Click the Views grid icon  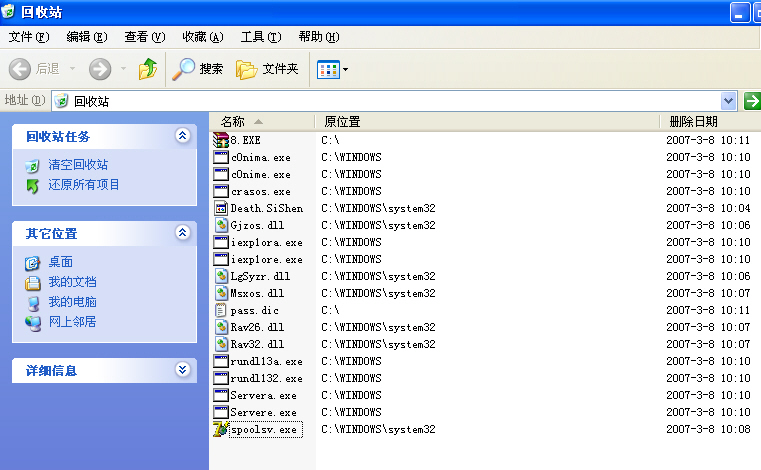click(x=328, y=69)
